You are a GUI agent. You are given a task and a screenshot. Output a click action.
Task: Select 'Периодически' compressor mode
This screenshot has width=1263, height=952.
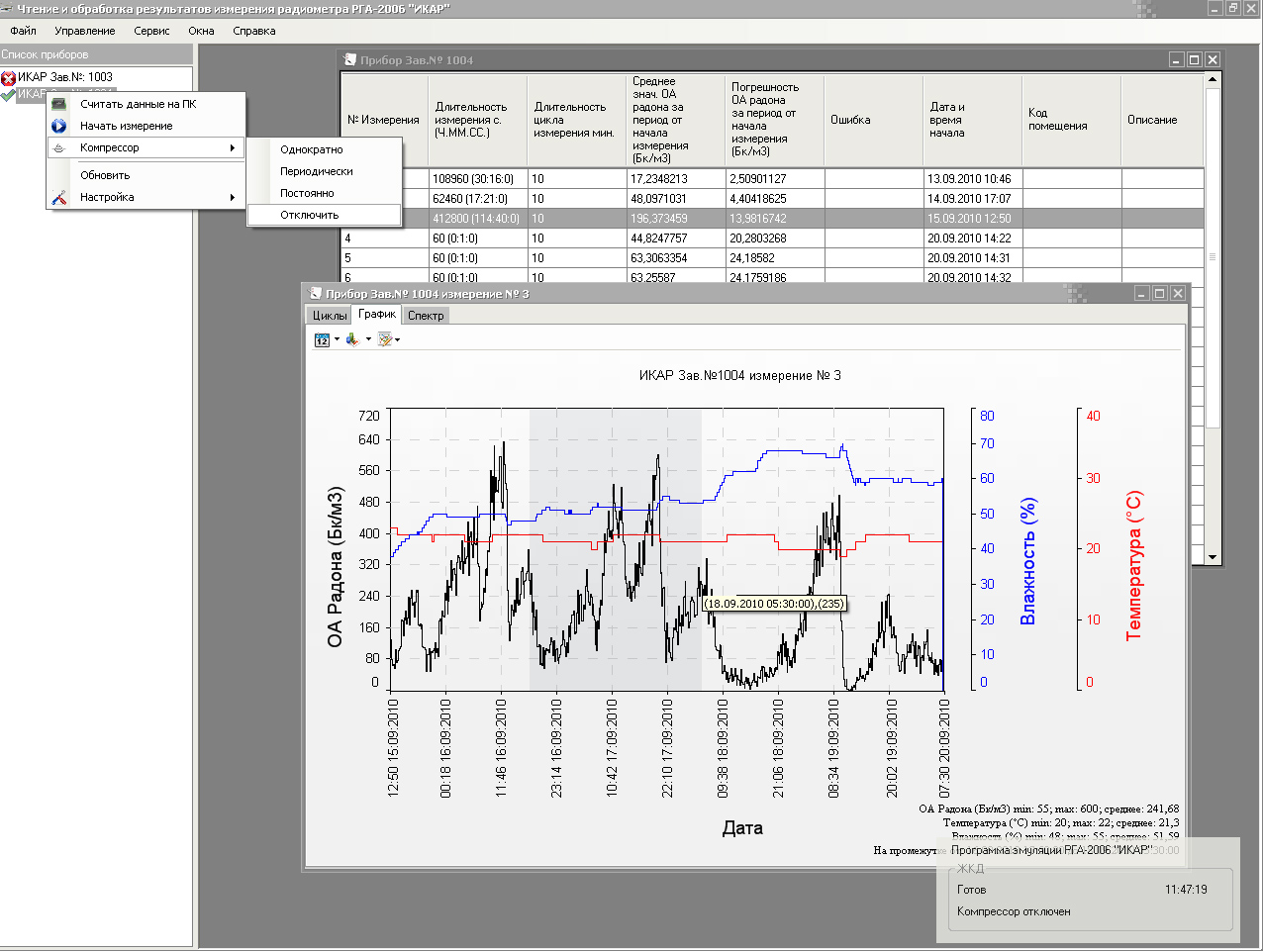click(316, 171)
